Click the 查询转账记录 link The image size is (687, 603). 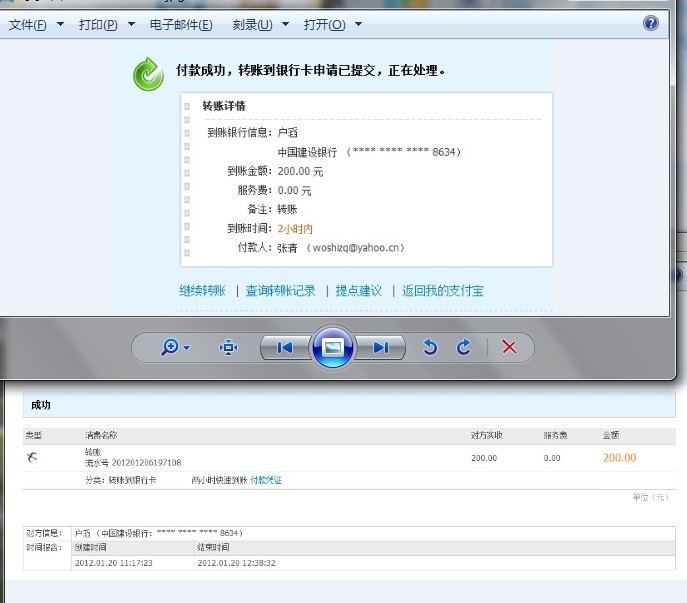point(280,291)
